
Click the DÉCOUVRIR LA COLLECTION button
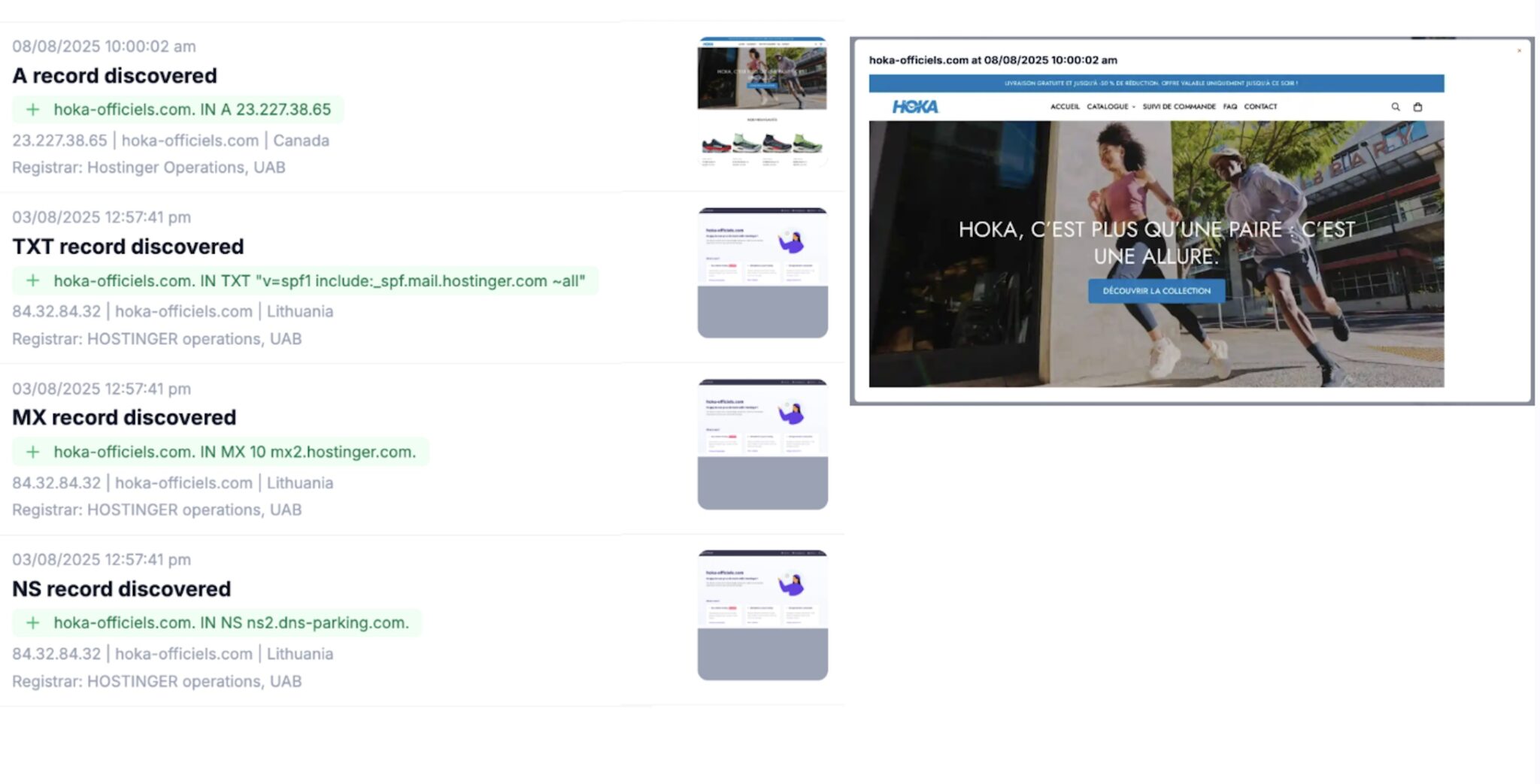pyautogui.click(x=1157, y=291)
